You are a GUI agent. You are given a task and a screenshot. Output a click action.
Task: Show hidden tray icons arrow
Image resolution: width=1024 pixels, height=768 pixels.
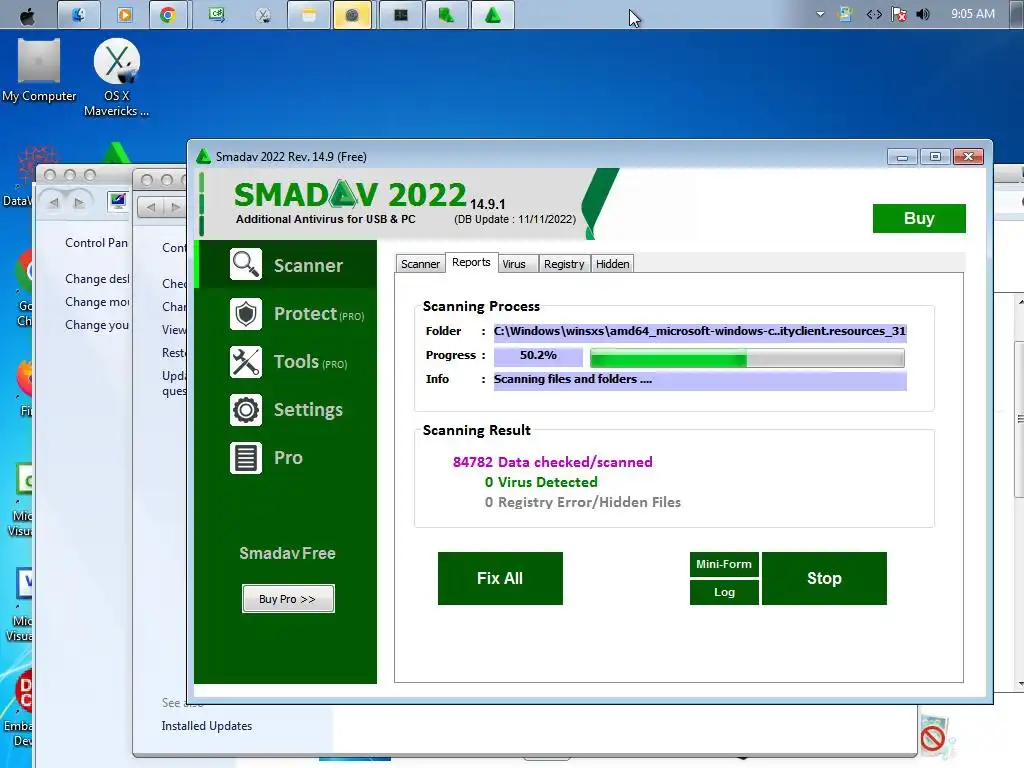[820, 14]
